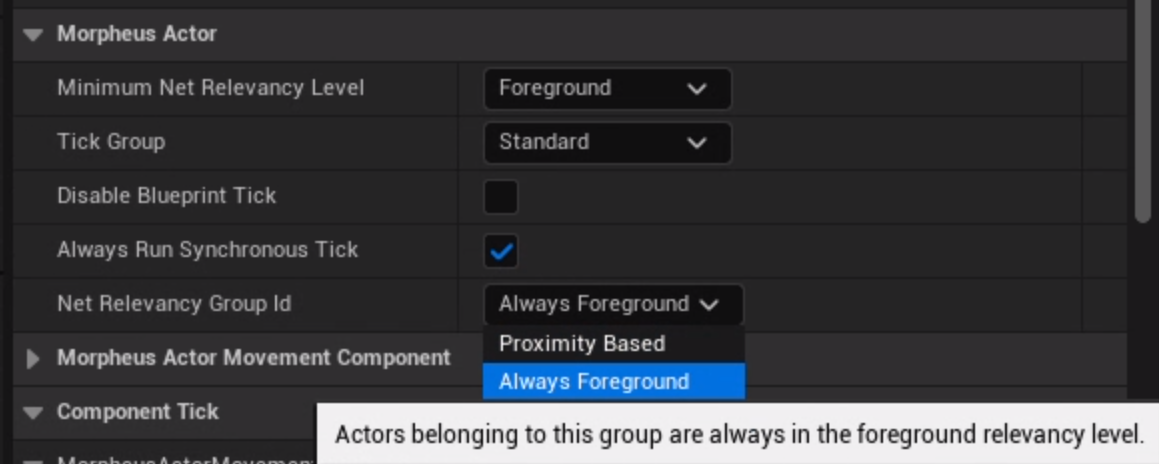Enable Disable Blueprint Tick checkbox

[x=501, y=196]
